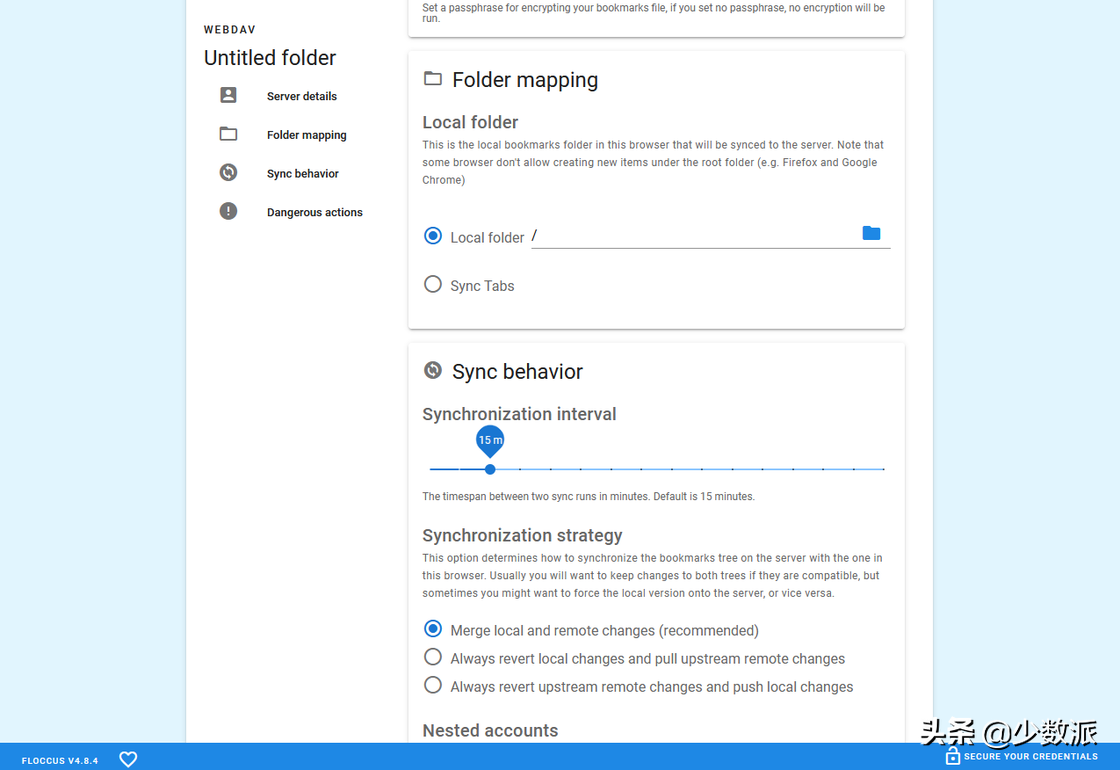
Task: Click the Sync behavior heading icon
Action: (x=433, y=370)
